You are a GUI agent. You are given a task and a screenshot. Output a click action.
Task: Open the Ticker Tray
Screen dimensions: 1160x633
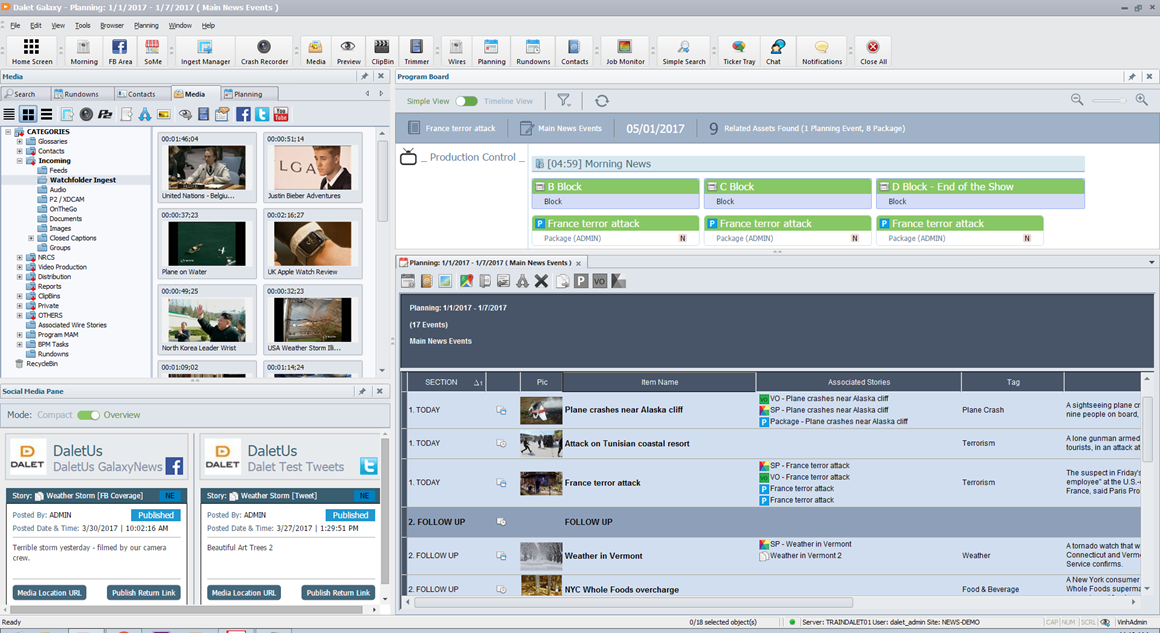[738, 51]
